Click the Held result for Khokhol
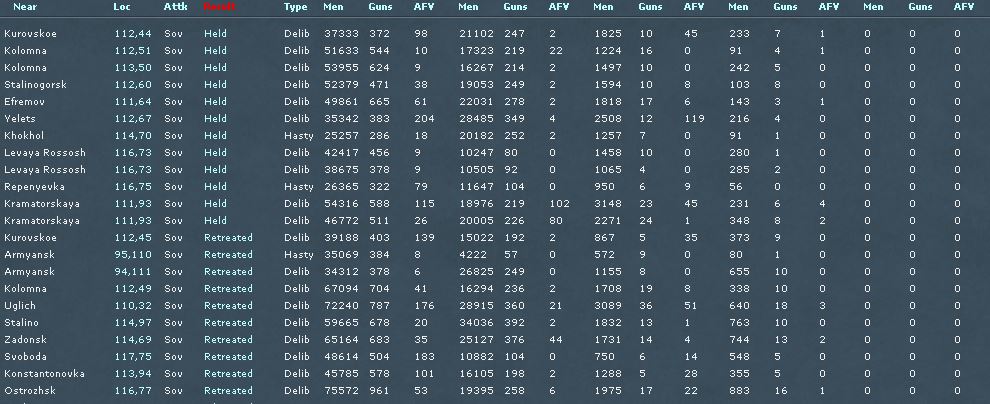The height and width of the screenshot is (404, 990). (215, 136)
